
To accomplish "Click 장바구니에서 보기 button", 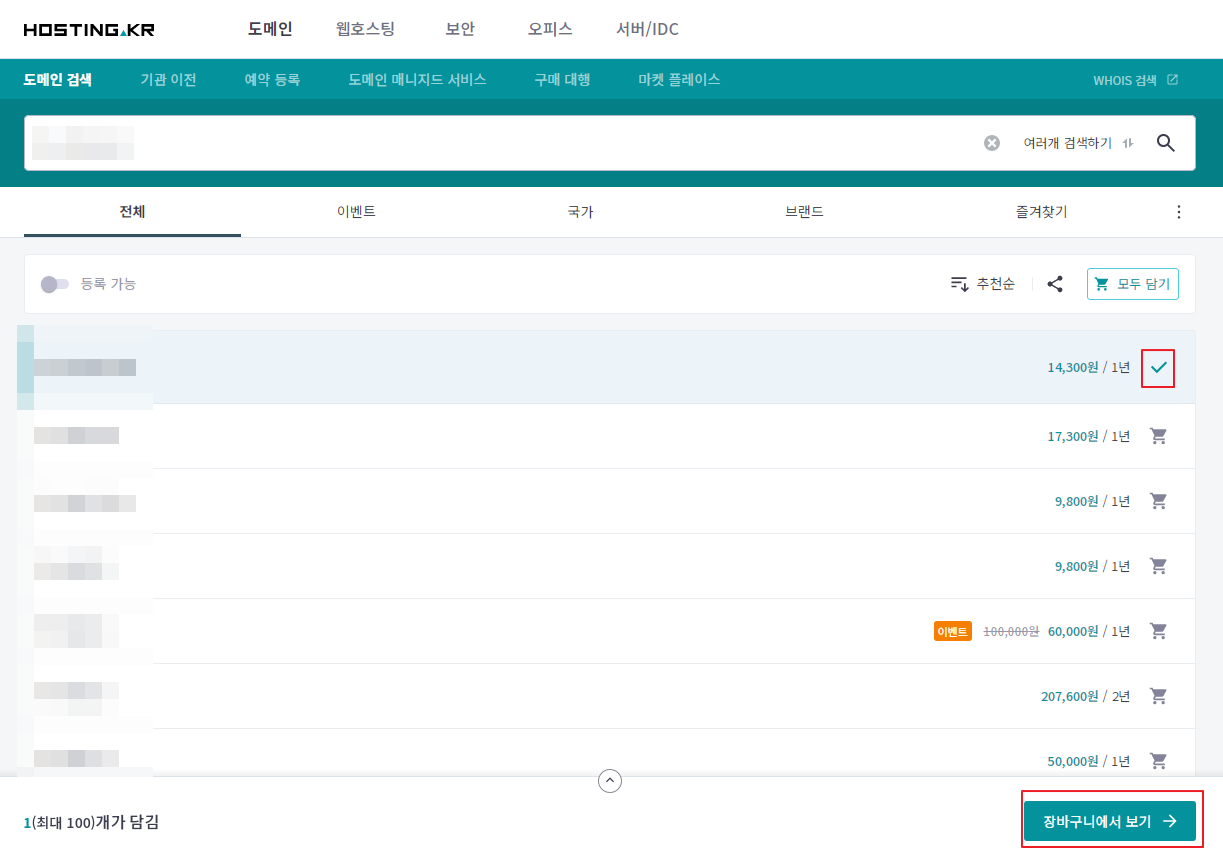I will [1110, 822].
